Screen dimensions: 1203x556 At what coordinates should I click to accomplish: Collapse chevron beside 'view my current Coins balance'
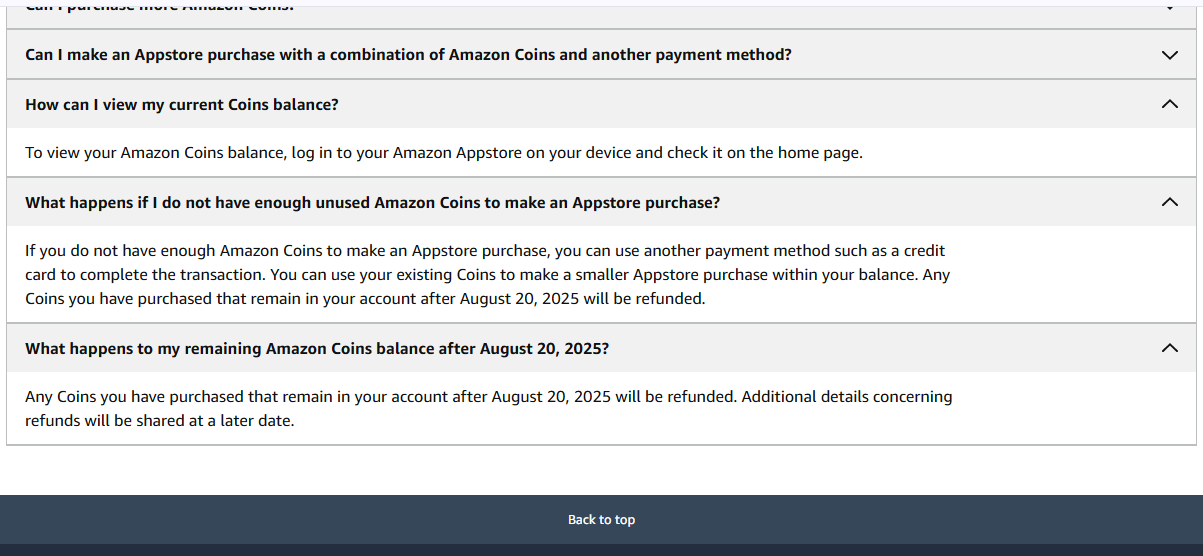click(1170, 104)
